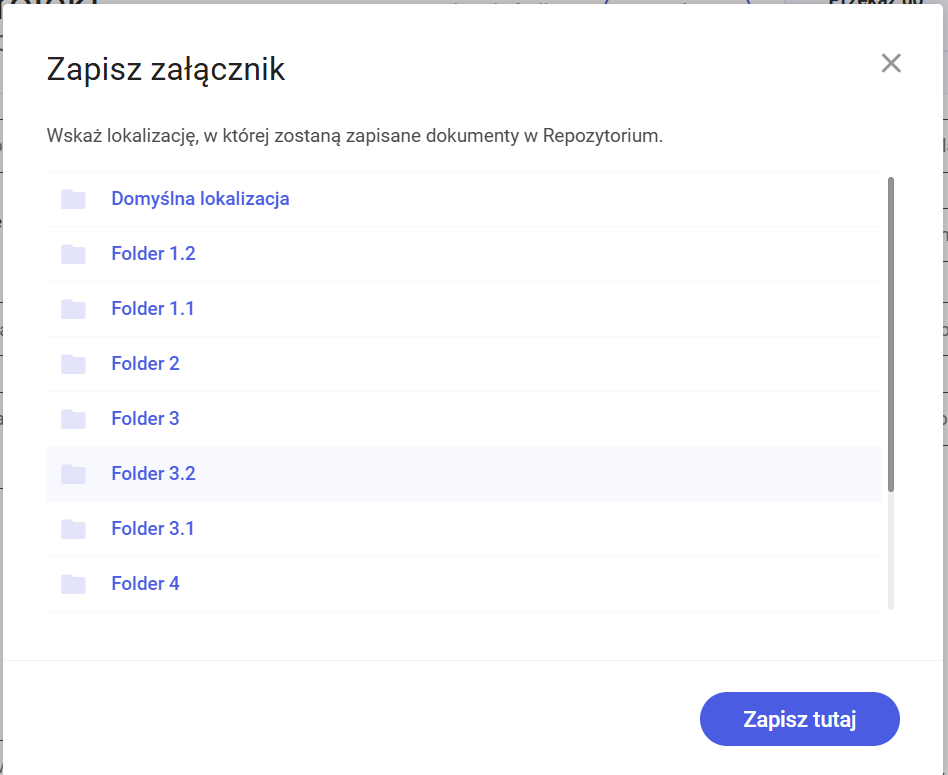Pick the Folder 4 link
This screenshot has width=948, height=775.
tap(146, 584)
